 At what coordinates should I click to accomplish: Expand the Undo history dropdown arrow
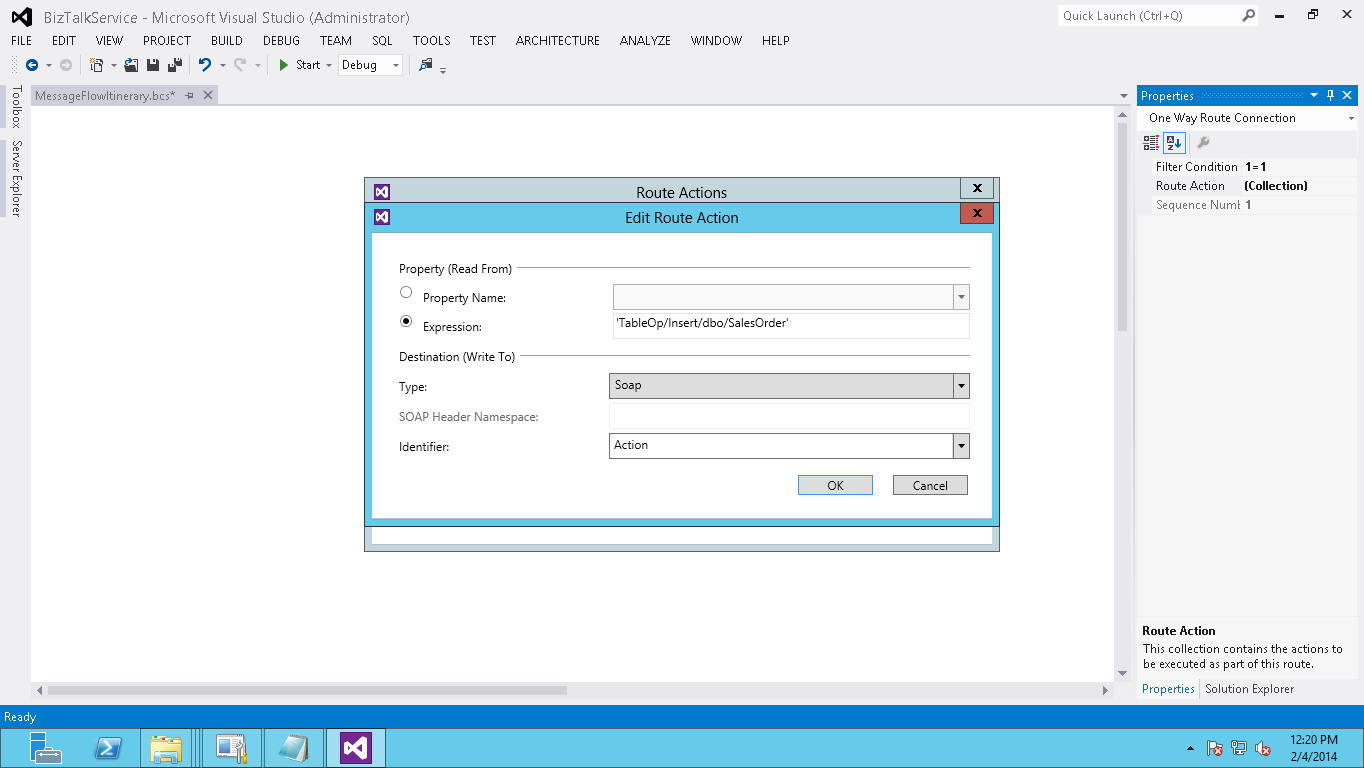click(222, 65)
